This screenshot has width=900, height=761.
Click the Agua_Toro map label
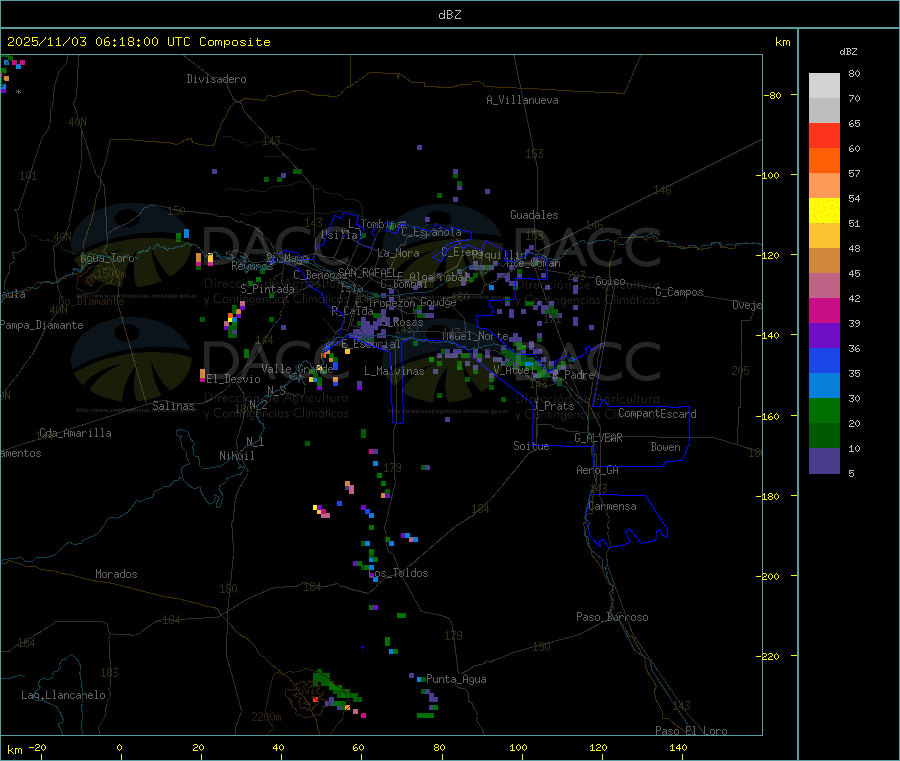[x=107, y=258]
